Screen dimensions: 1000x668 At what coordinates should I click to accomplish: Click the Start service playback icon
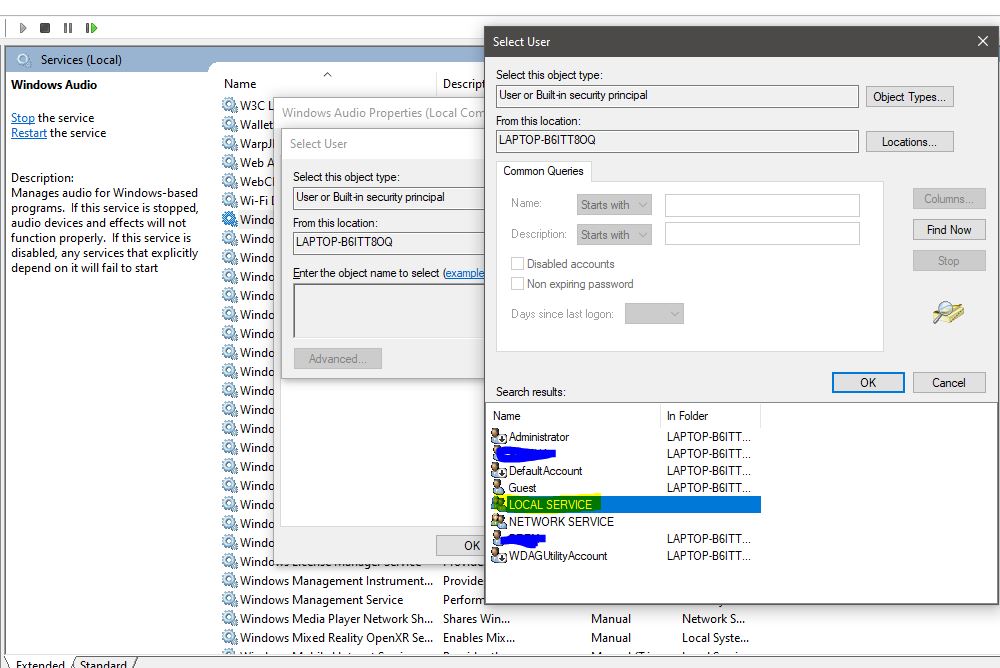point(22,27)
